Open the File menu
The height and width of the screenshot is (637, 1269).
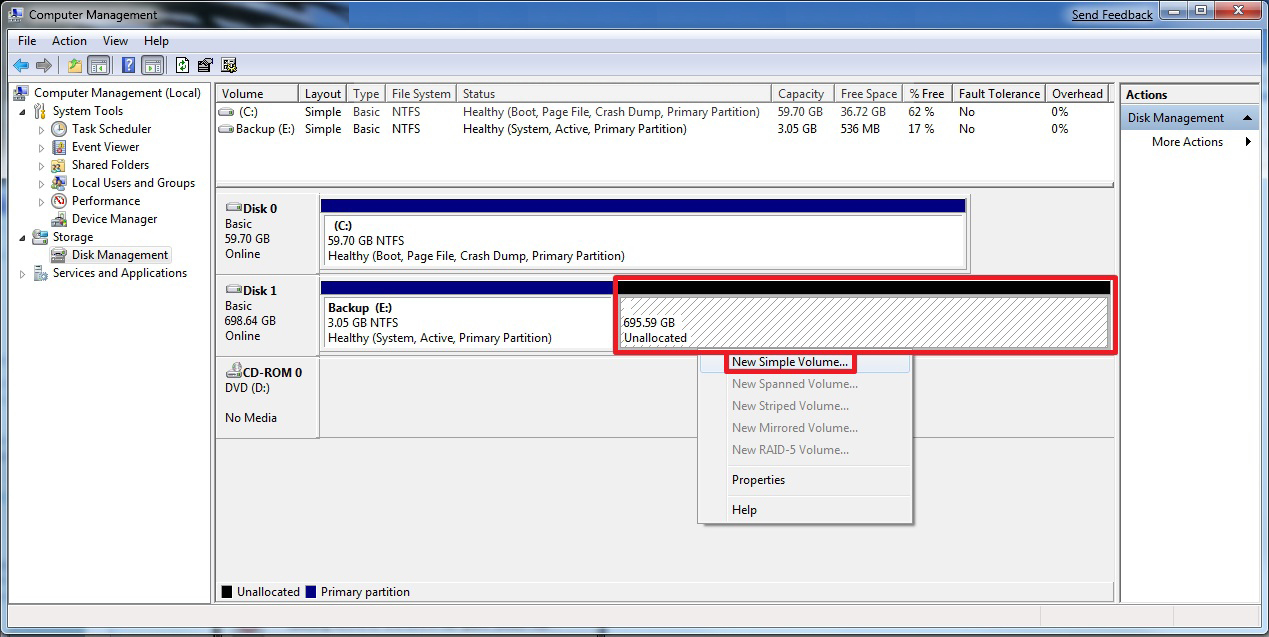pos(27,41)
